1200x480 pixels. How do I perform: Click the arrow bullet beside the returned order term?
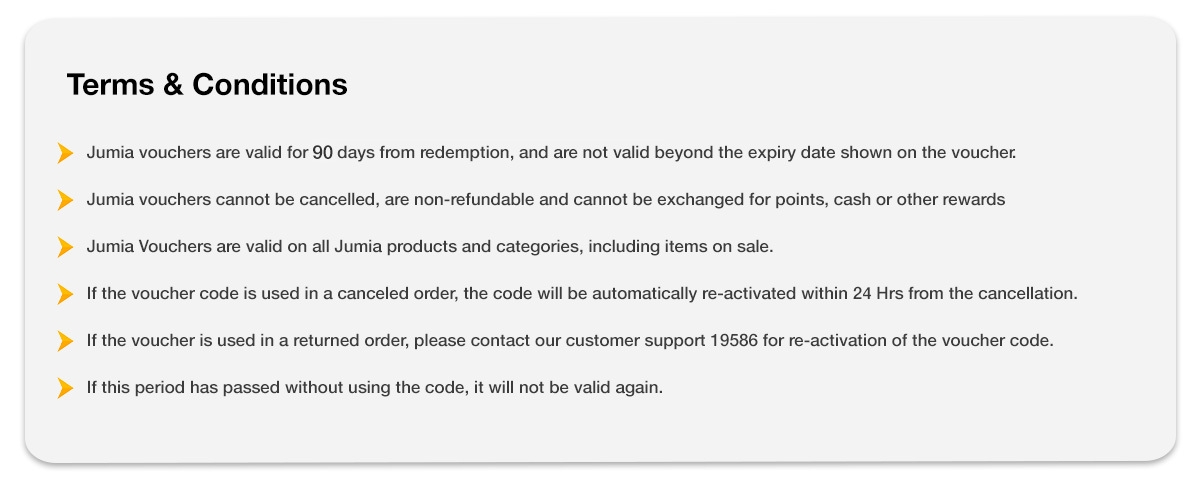coord(65,341)
